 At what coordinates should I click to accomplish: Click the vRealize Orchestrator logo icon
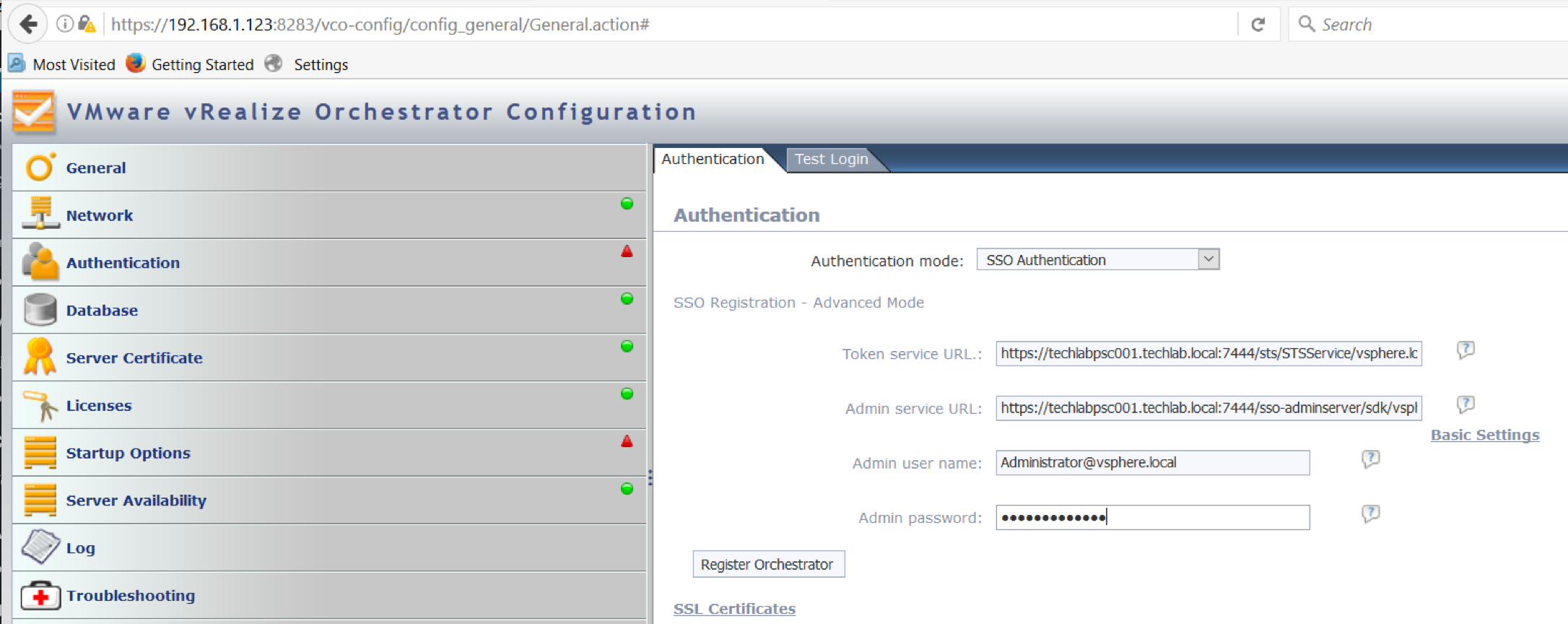(34, 112)
